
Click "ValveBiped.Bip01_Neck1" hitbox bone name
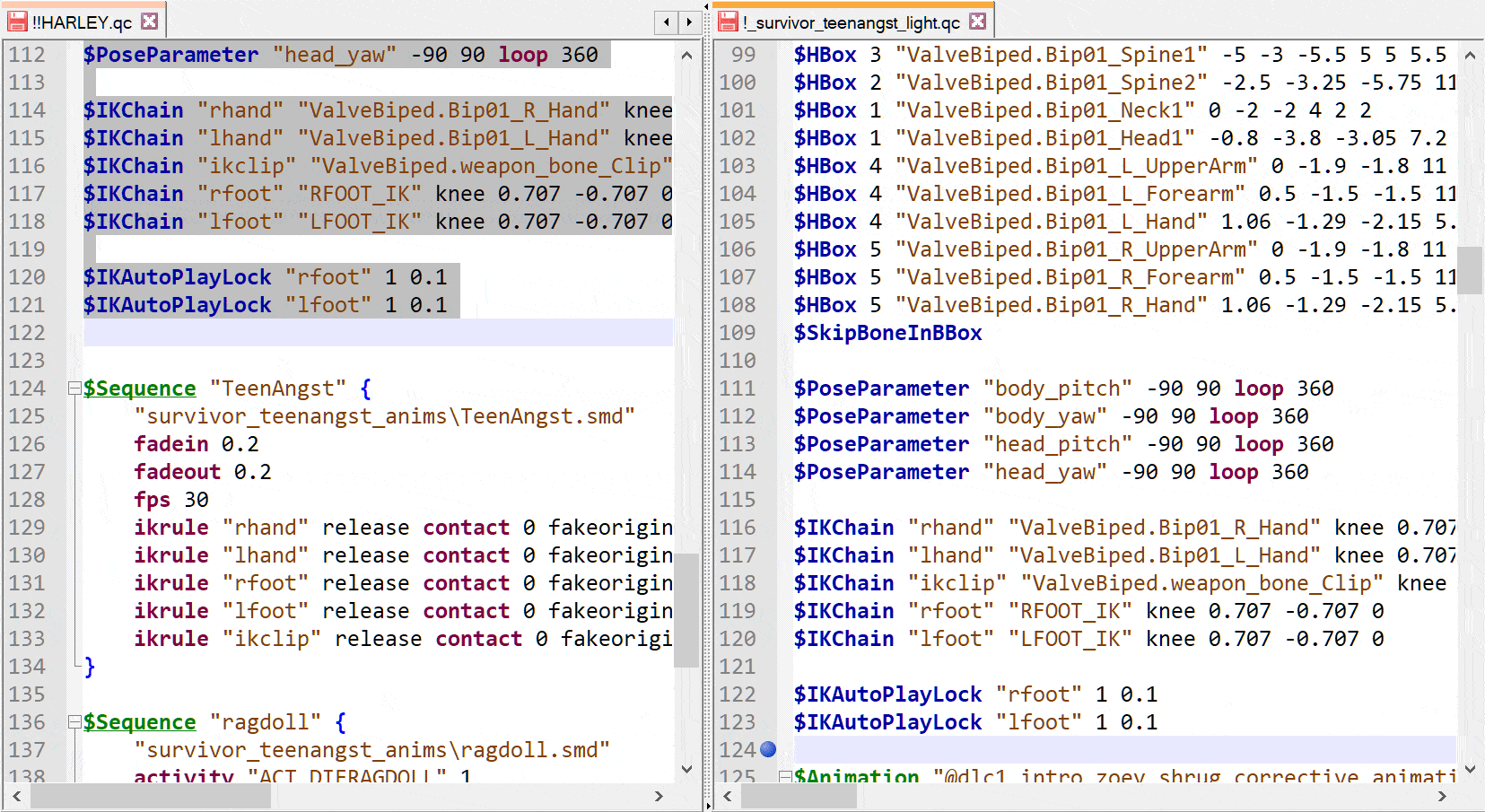[x=1045, y=110]
